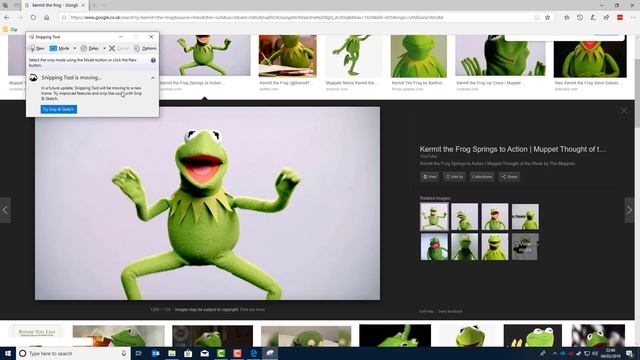Open the Mail app from the taskbar
The image size is (640, 360).
[x=204, y=353]
